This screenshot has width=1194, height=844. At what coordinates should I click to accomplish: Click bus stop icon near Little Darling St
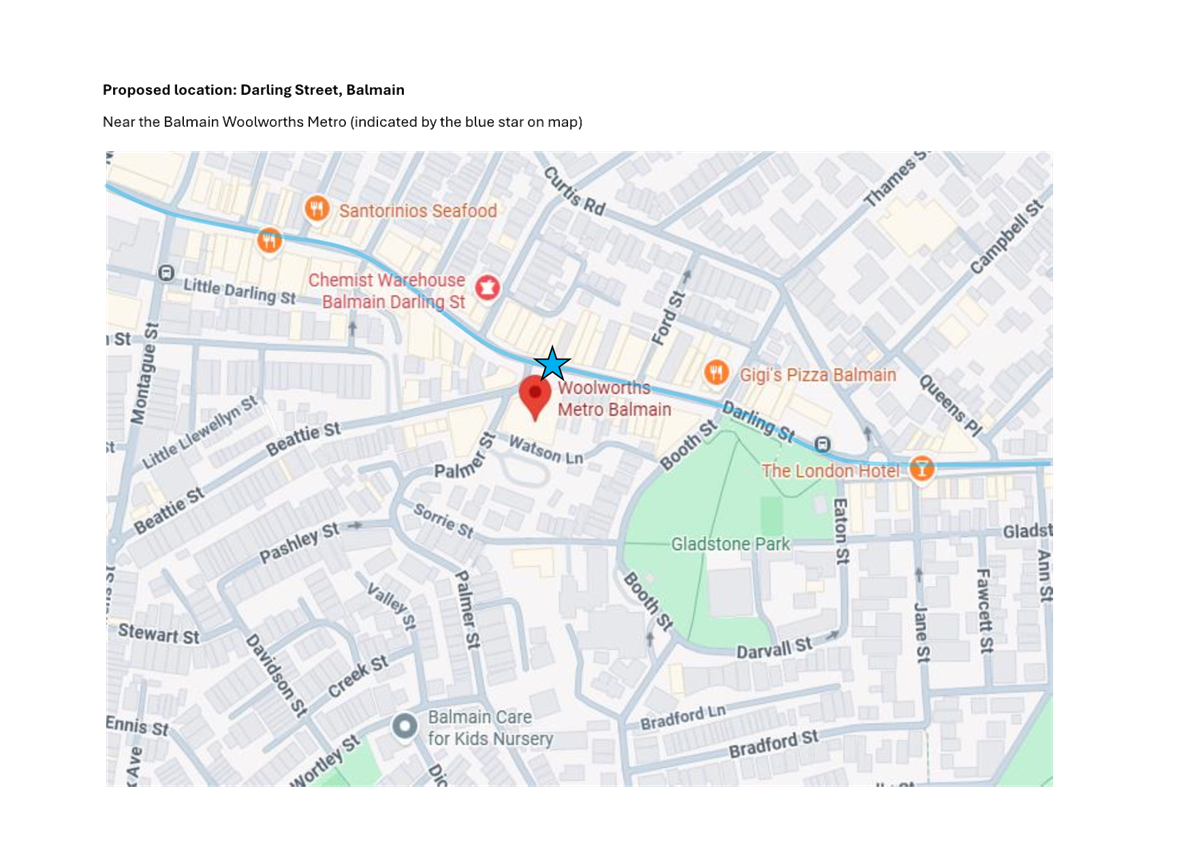(166, 272)
